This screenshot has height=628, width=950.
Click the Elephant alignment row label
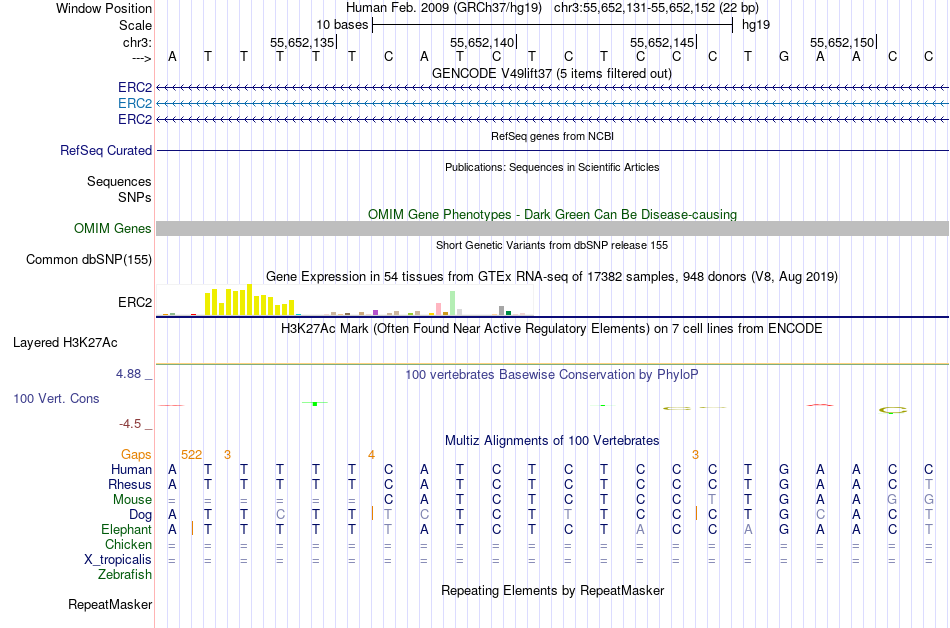click(126, 529)
